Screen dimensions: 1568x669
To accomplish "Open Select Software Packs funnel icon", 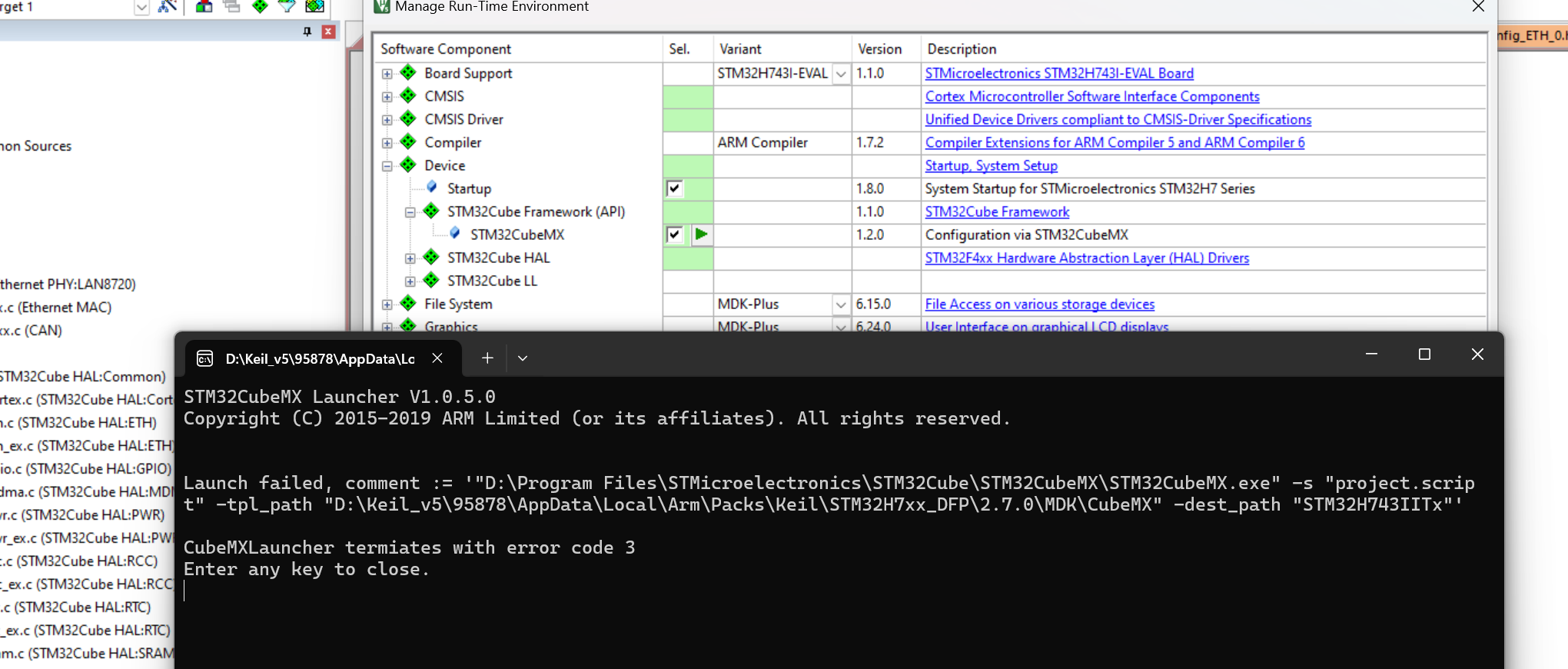I will [x=287, y=6].
